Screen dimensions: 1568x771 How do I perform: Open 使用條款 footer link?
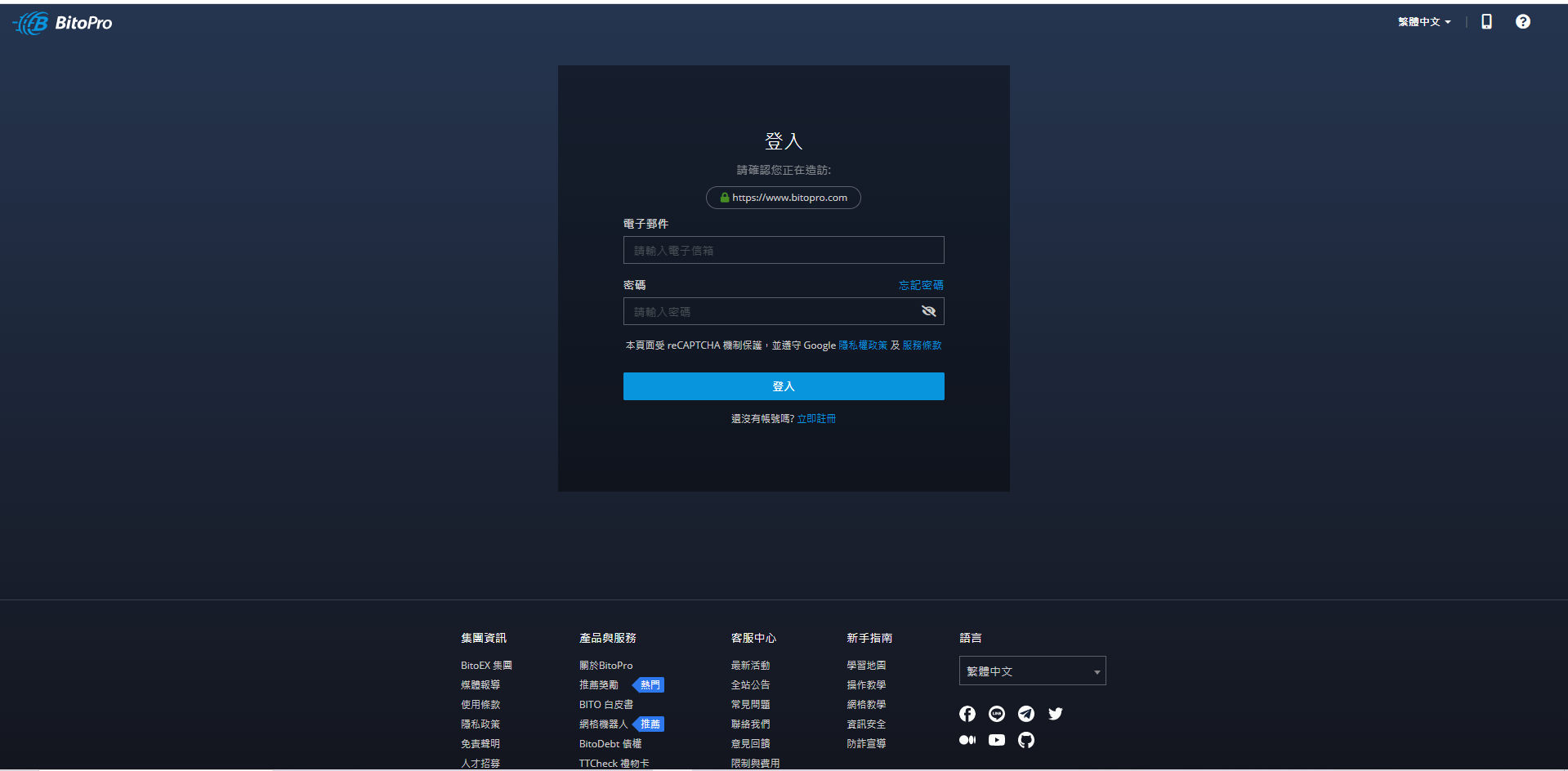[480, 705]
